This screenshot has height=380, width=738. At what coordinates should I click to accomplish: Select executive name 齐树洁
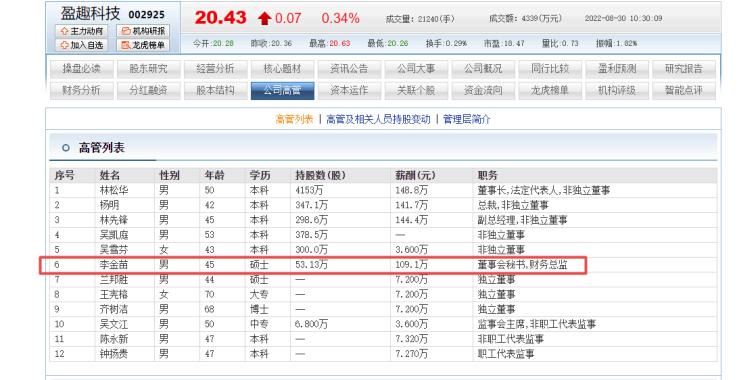[x=114, y=309]
